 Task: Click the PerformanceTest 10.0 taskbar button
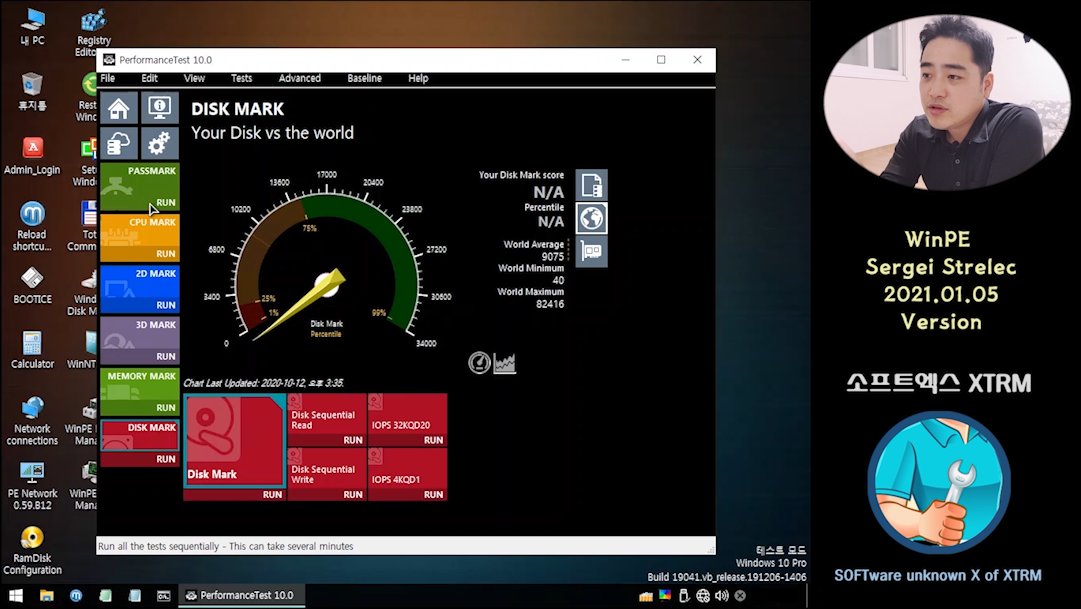coord(242,595)
